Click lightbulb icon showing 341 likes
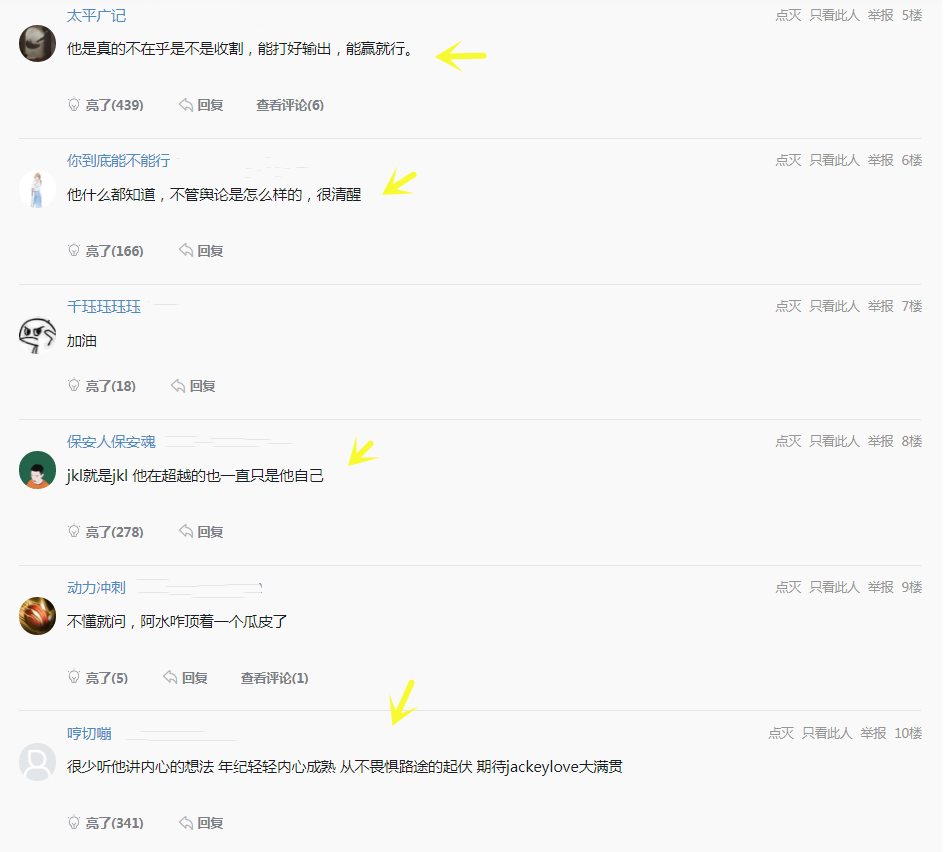 [73, 822]
